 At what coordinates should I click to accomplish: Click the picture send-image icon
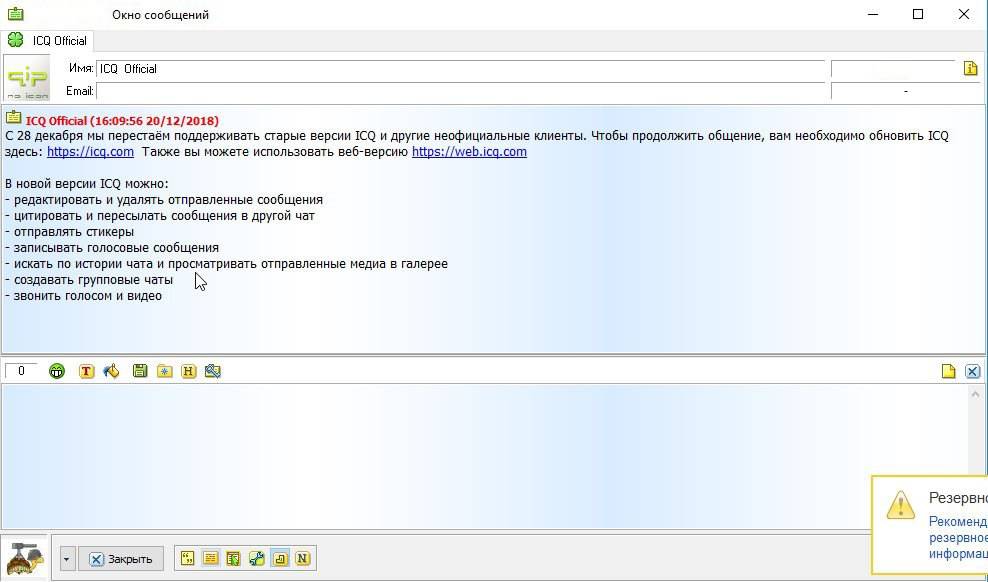point(213,372)
